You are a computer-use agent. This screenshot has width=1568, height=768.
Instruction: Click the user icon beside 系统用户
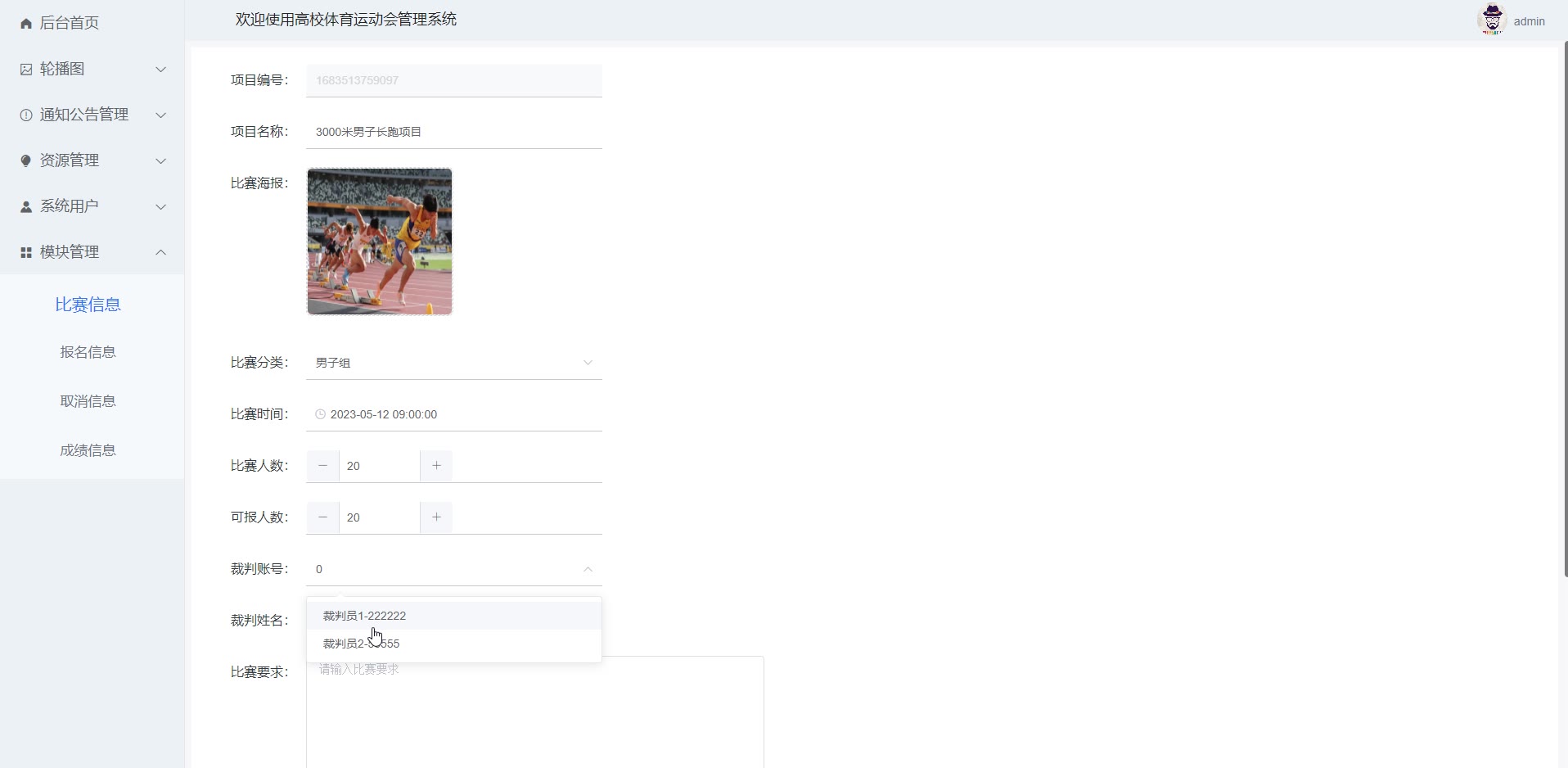(x=26, y=207)
